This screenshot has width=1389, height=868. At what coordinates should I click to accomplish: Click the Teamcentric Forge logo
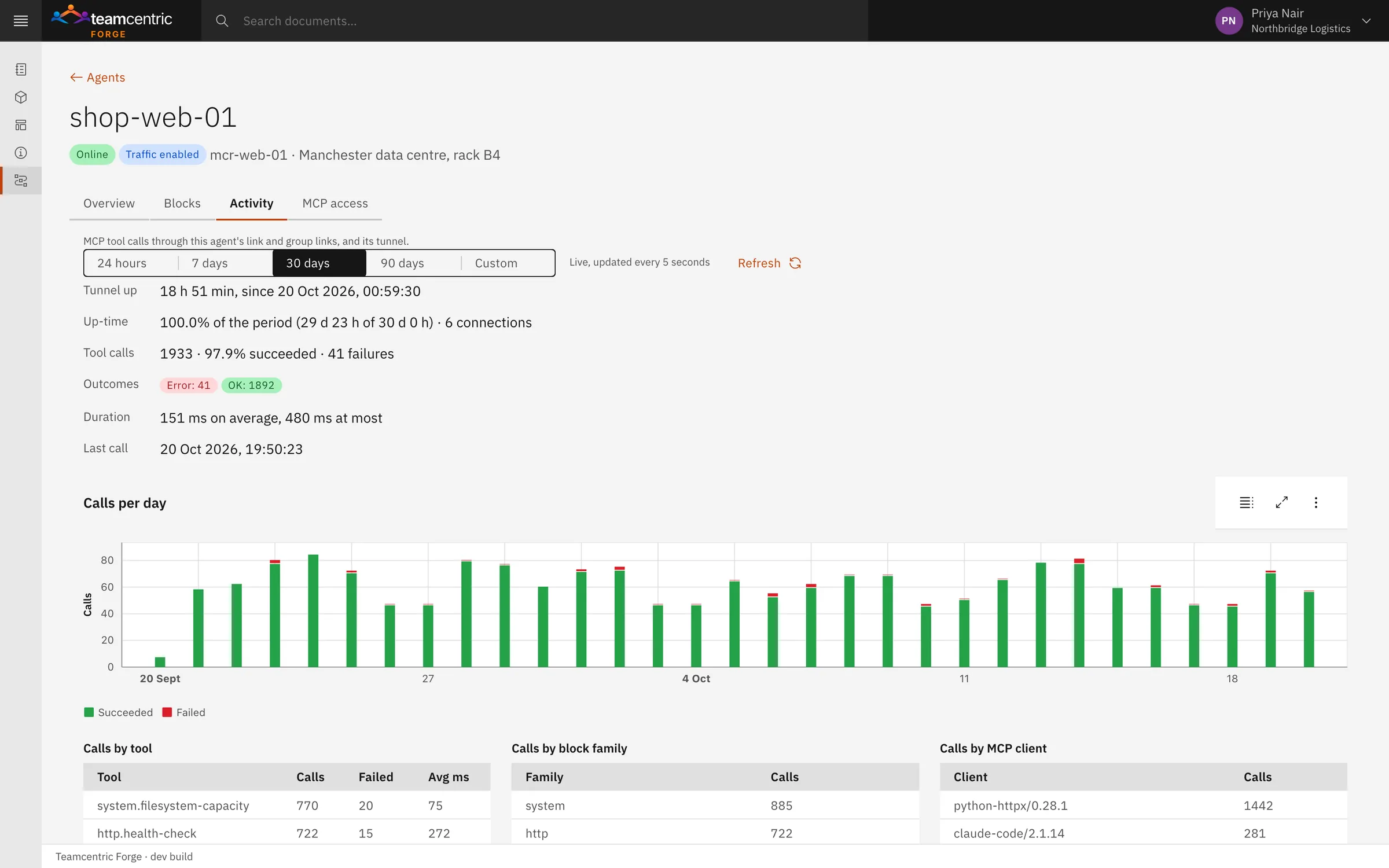coord(112,21)
